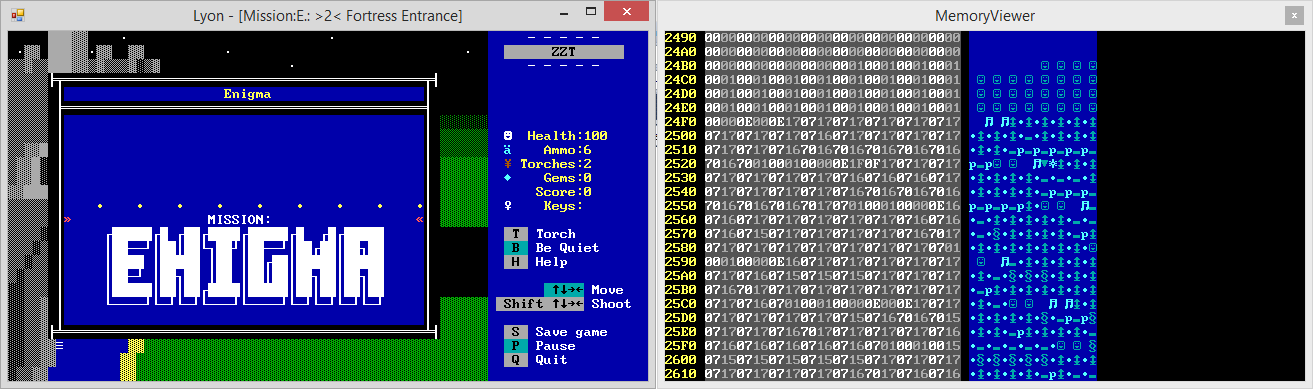Toggle sound with B Be Quiet
Image resolution: width=1313 pixels, height=389 pixels.
[552, 248]
